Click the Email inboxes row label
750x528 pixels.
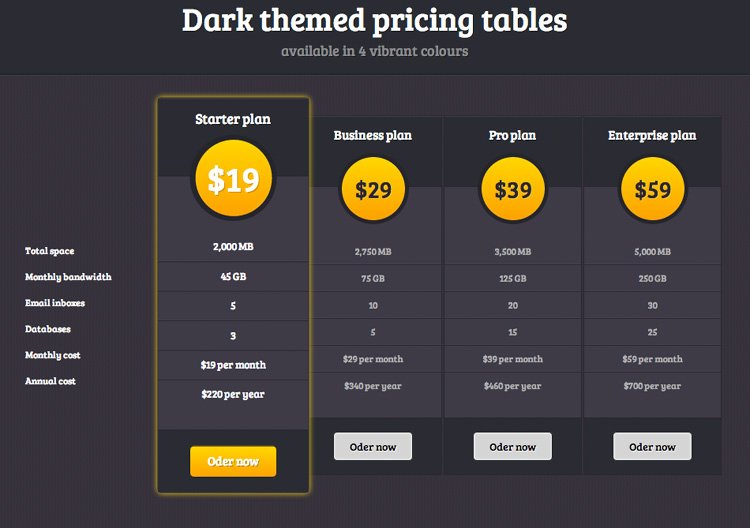(x=55, y=303)
